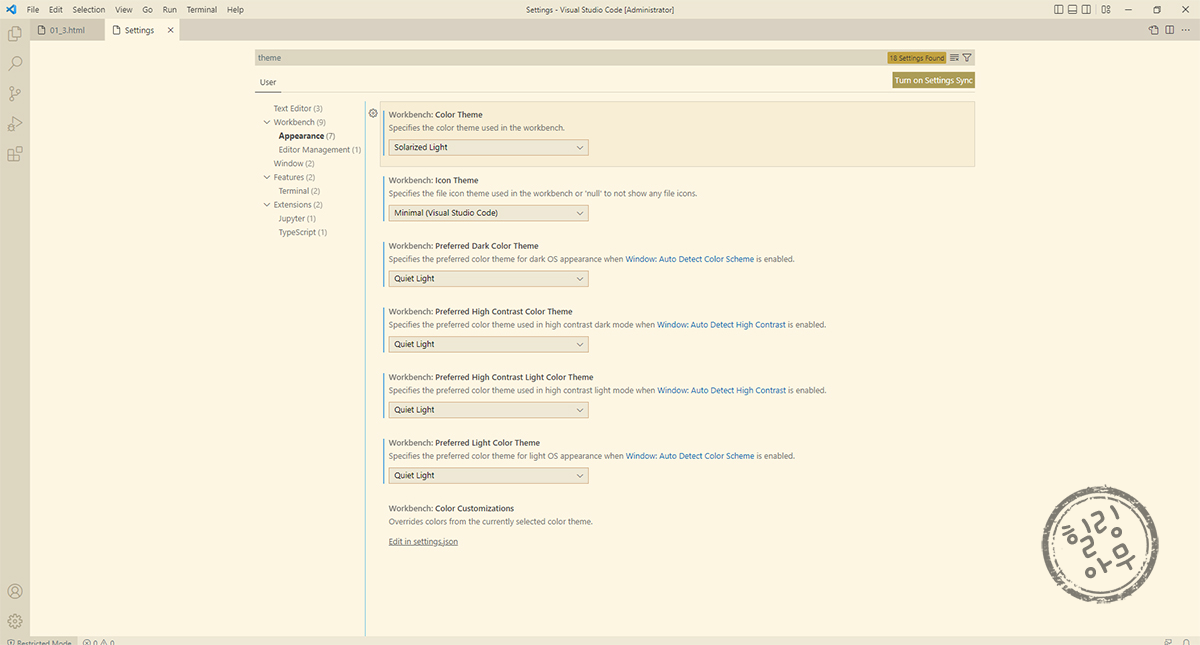1200x645 pixels.
Task: Select Terminal (2) in settings tree
Action: pyautogui.click(x=299, y=191)
